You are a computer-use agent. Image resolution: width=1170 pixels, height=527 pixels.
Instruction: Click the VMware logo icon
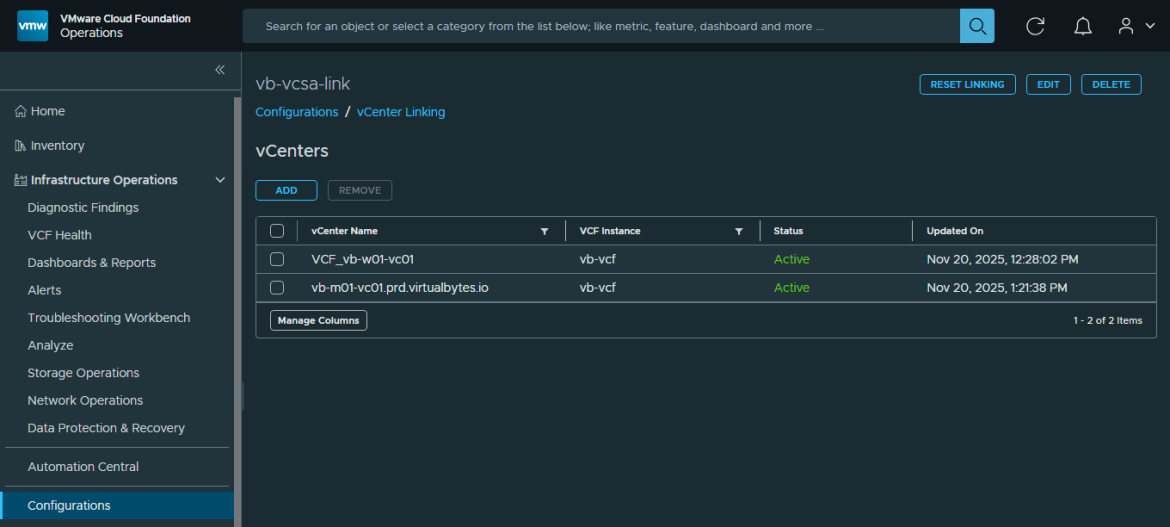32,26
